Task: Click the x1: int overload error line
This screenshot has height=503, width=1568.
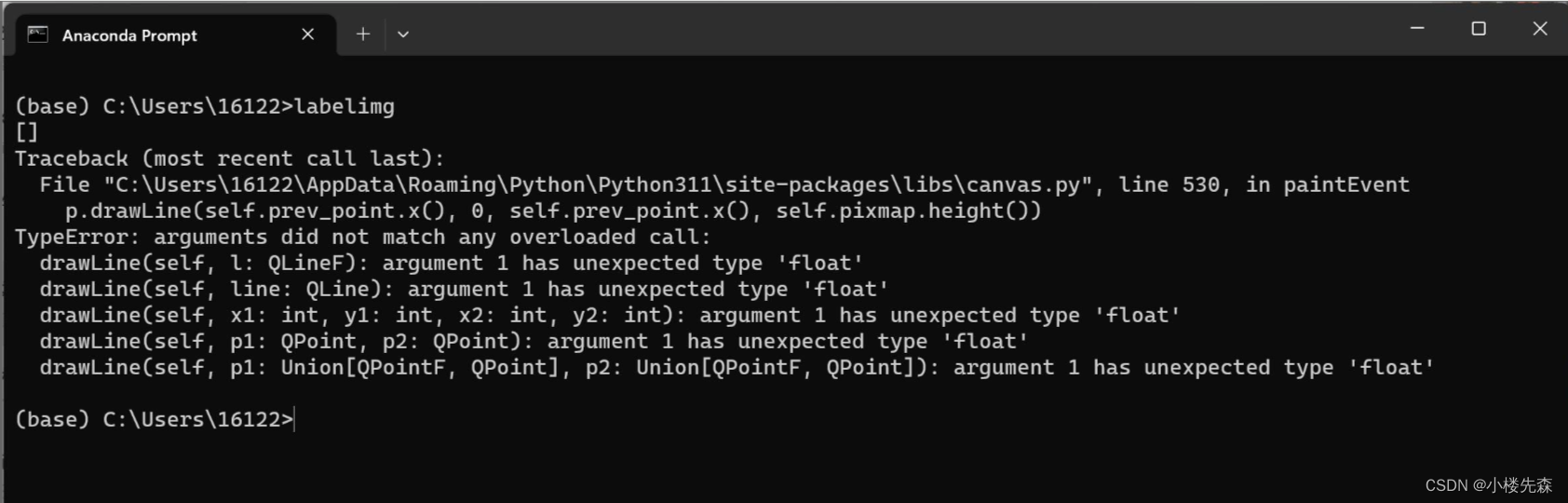Action: pyautogui.click(x=609, y=315)
